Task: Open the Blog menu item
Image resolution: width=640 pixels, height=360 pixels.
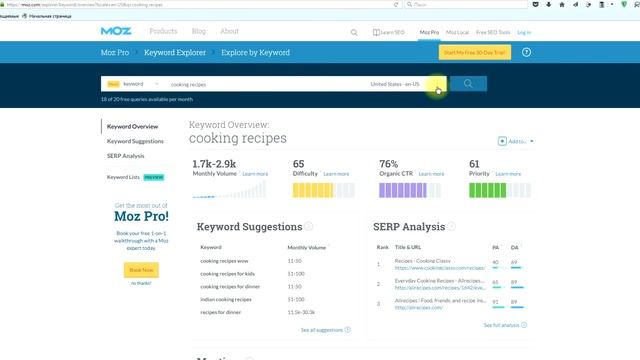Action: pyautogui.click(x=199, y=31)
